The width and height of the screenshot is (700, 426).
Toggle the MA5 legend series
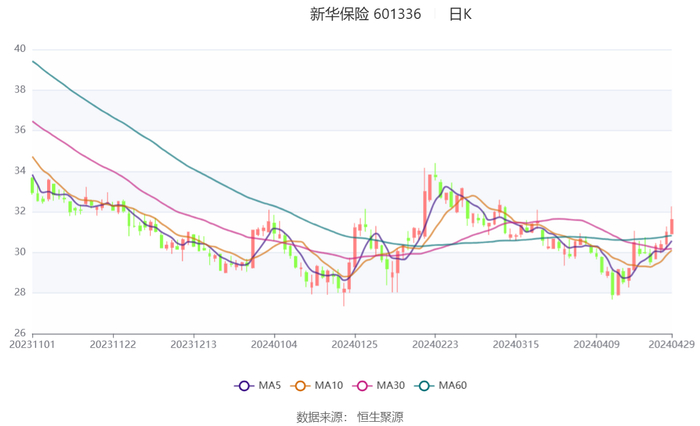pos(258,385)
